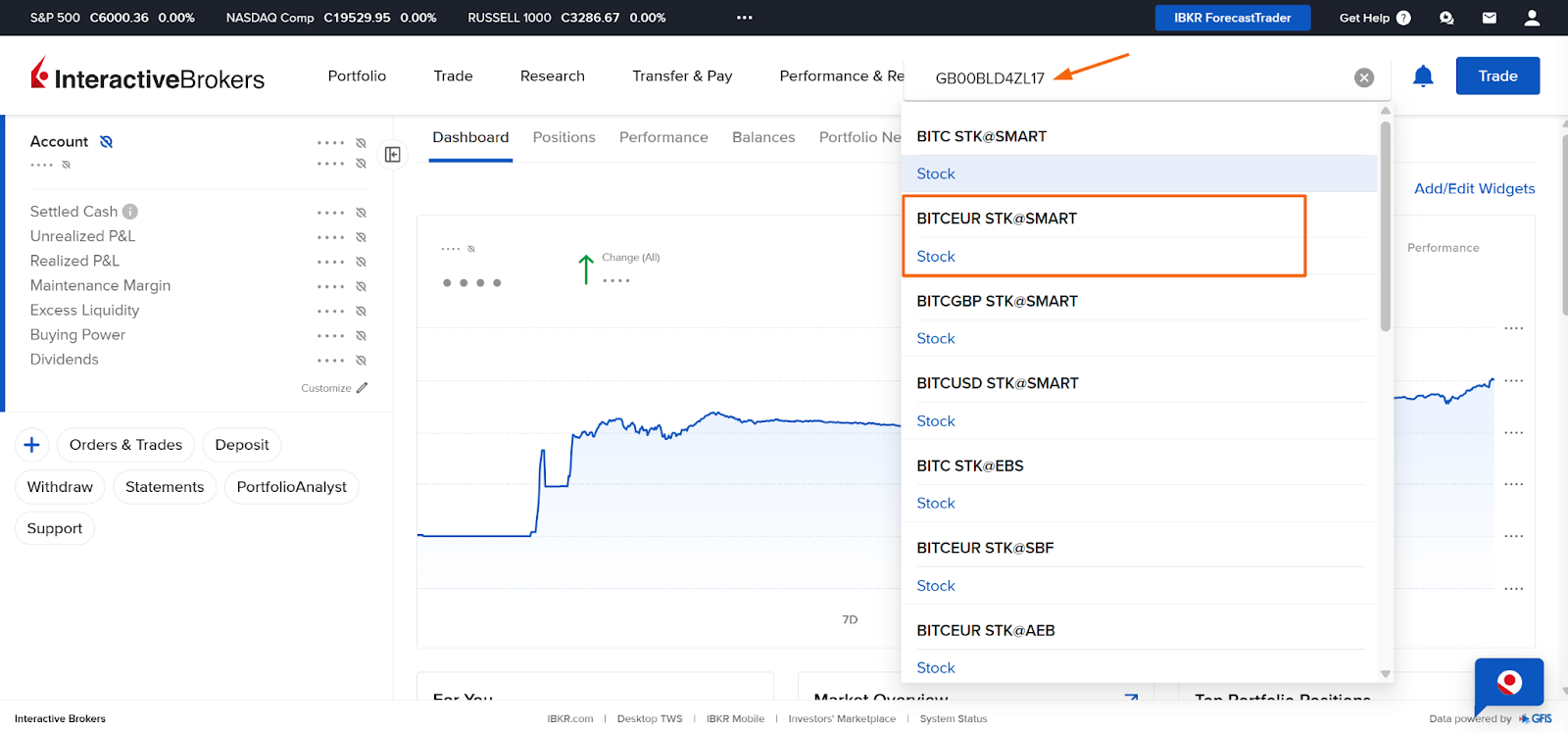
Task: Click the Customize pencil link
Action: click(334, 388)
